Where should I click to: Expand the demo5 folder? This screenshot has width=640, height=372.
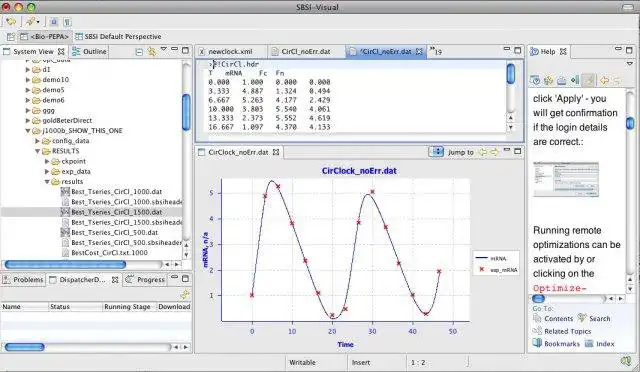(28, 90)
